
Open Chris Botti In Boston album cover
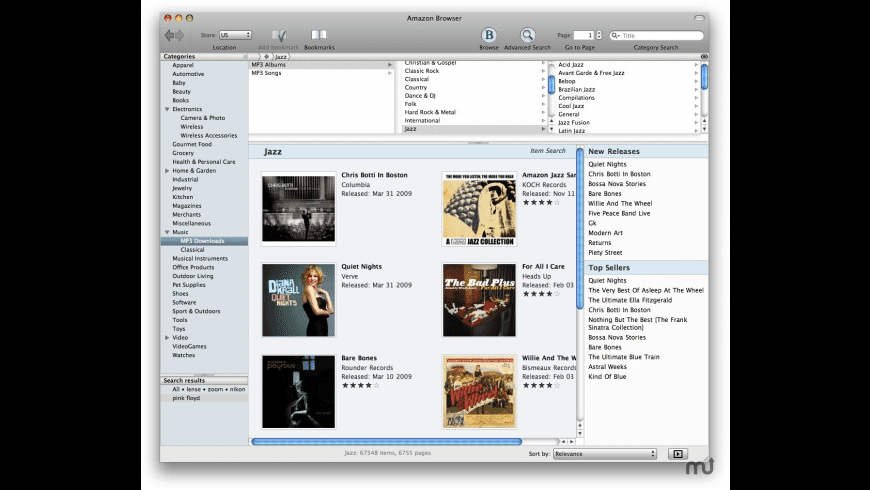[299, 209]
